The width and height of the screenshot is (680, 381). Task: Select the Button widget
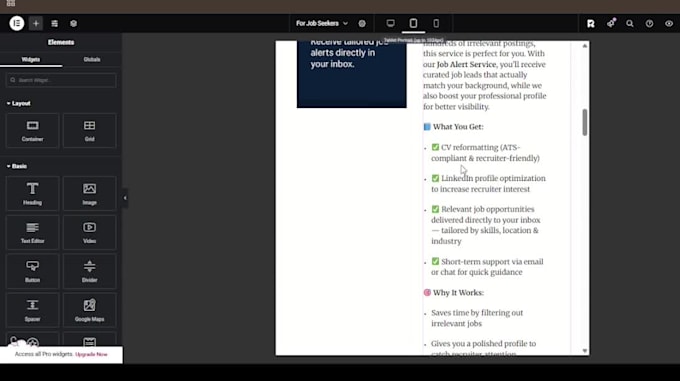coord(33,271)
